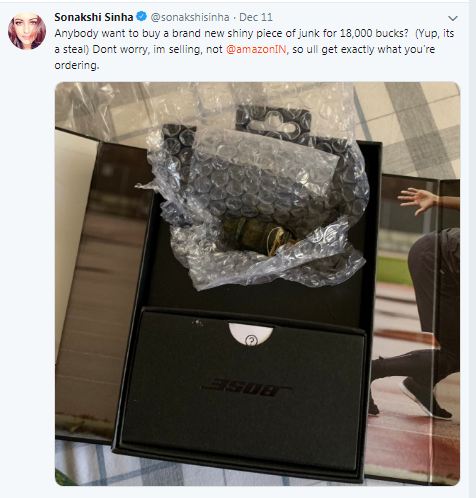
Task: Click the mirrored Bose logo on box
Action: (247, 388)
